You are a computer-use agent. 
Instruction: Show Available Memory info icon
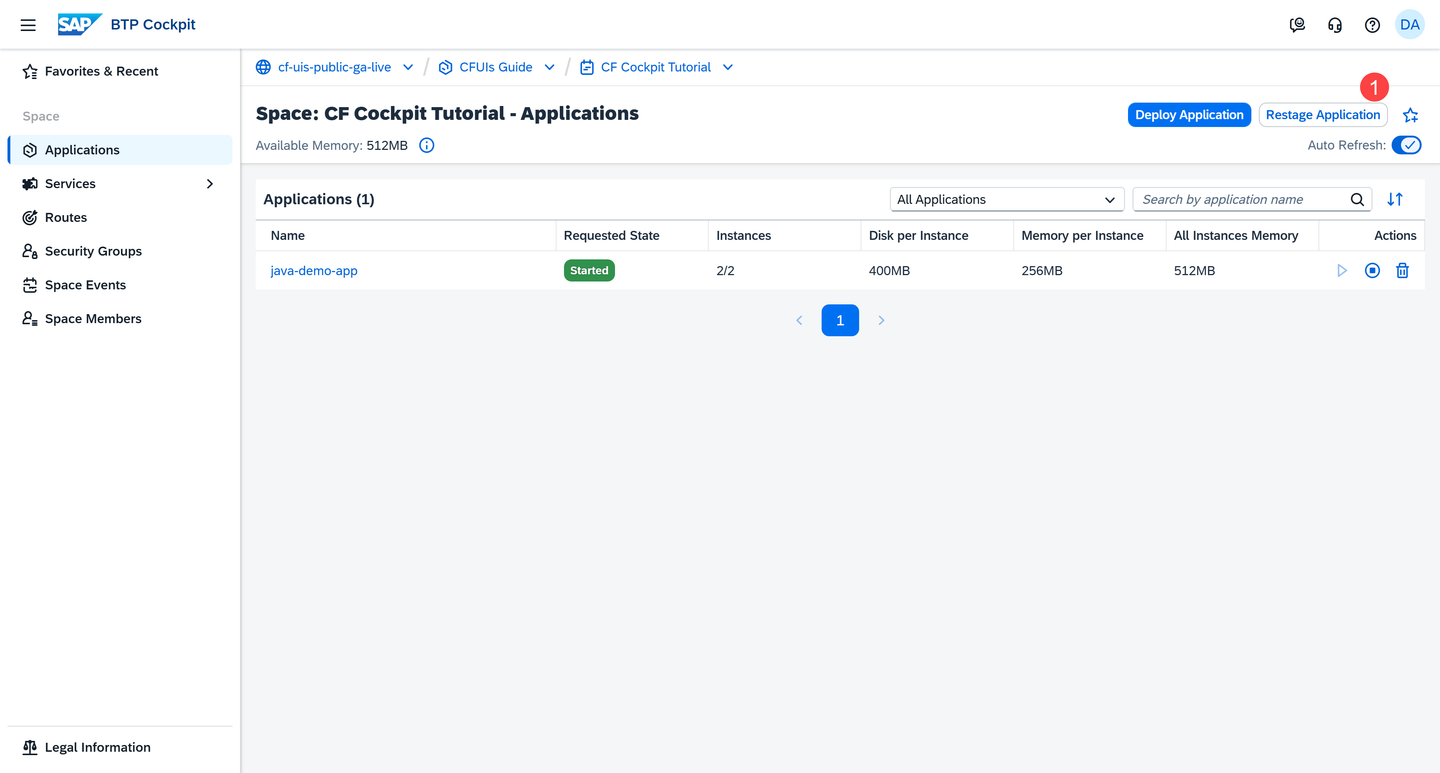(x=427, y=146)
